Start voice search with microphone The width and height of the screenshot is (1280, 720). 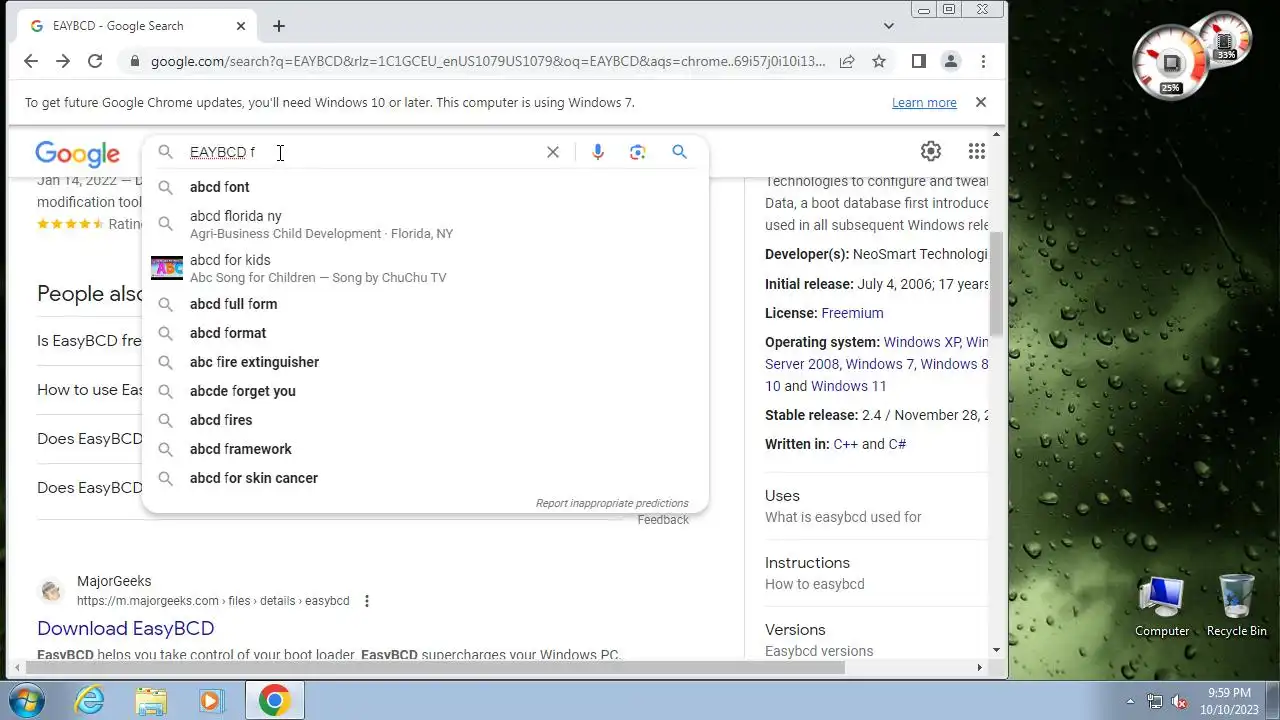tap(598, 152)
